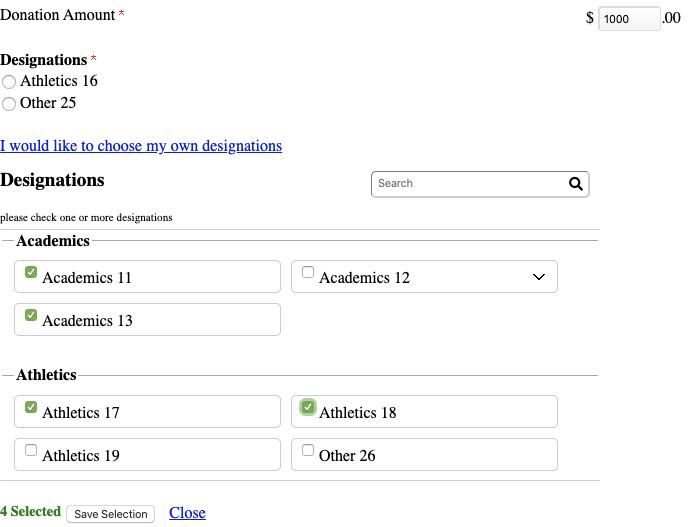Uncheck the Athletics 17 checkbox
This screenshot has height=527, width=689.
[x=31, y=407]
